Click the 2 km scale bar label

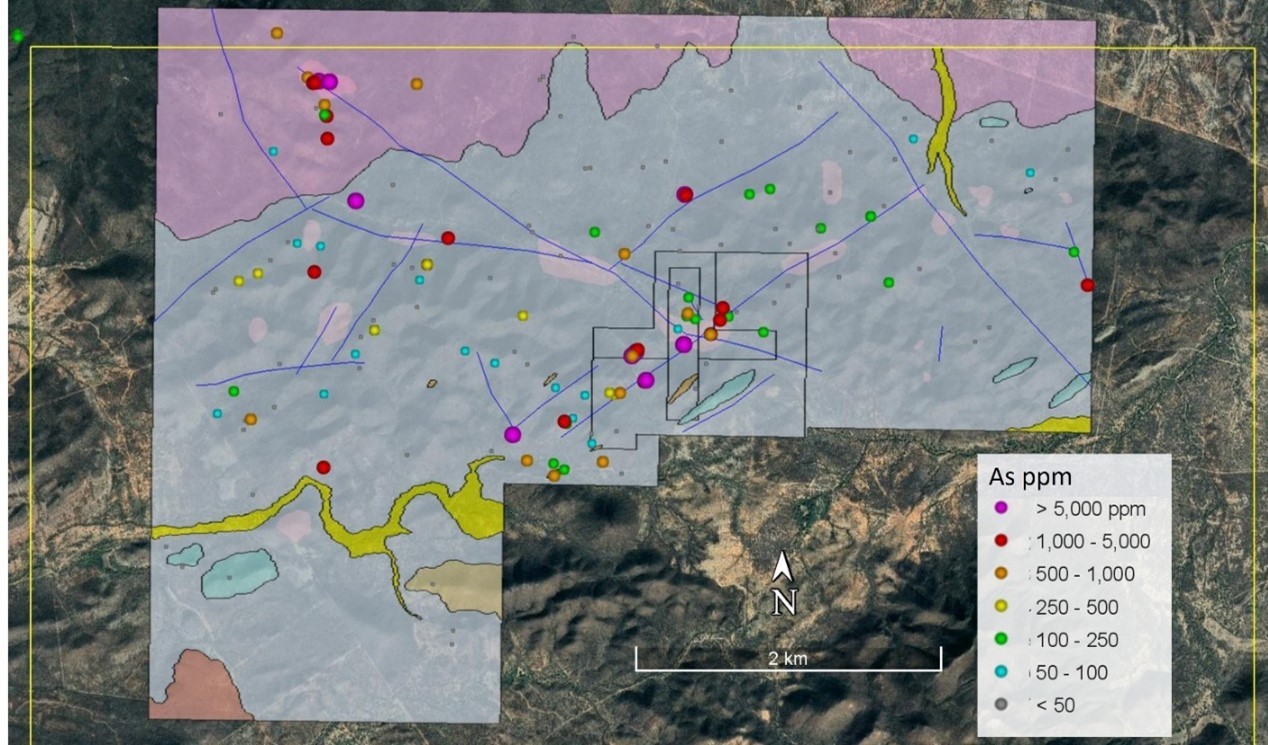pyautogui.click(x=788, y=658)
